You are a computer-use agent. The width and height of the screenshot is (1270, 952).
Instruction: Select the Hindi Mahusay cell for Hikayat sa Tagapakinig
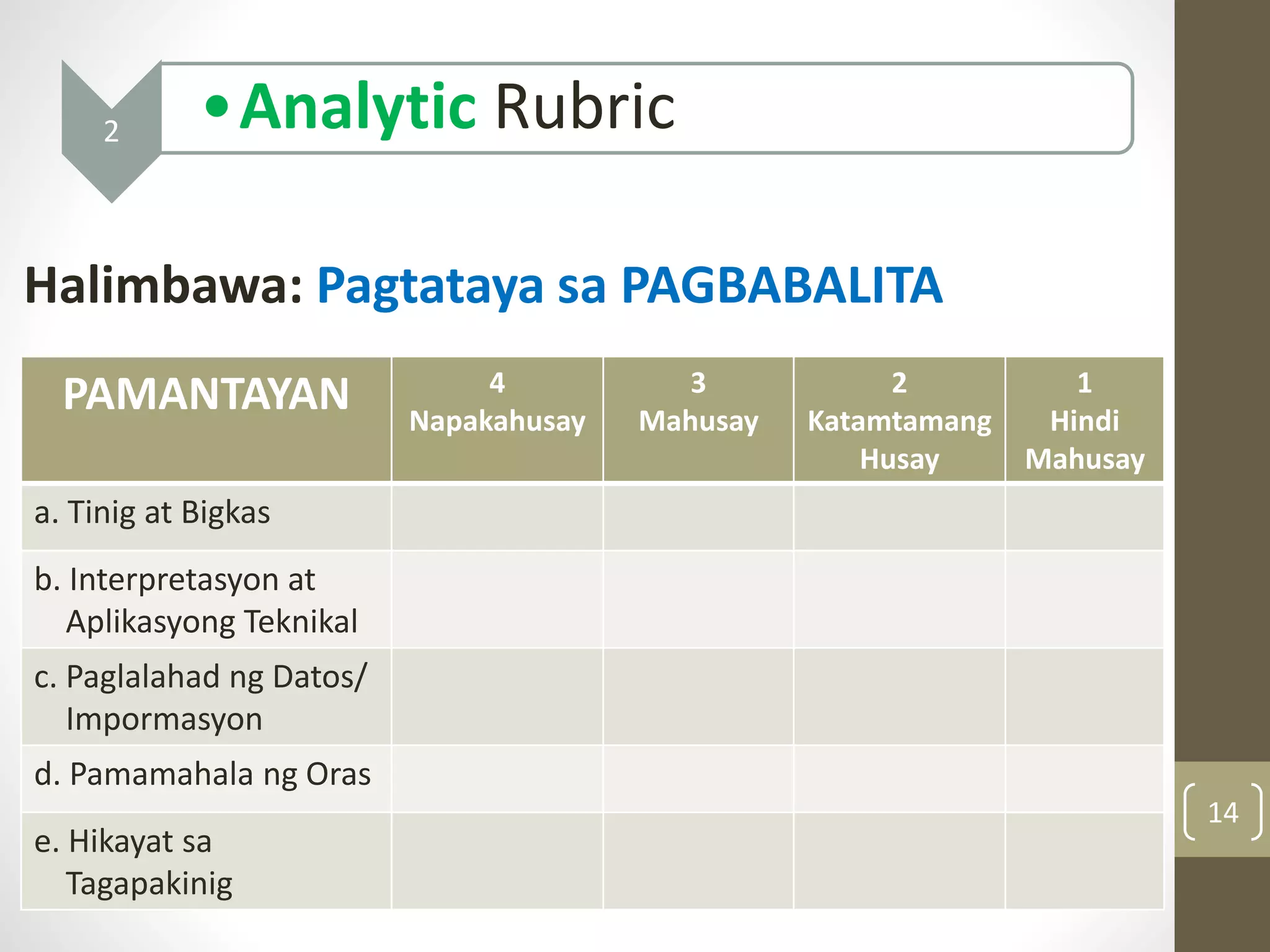pyautogui.click(x=1085, y=861)
